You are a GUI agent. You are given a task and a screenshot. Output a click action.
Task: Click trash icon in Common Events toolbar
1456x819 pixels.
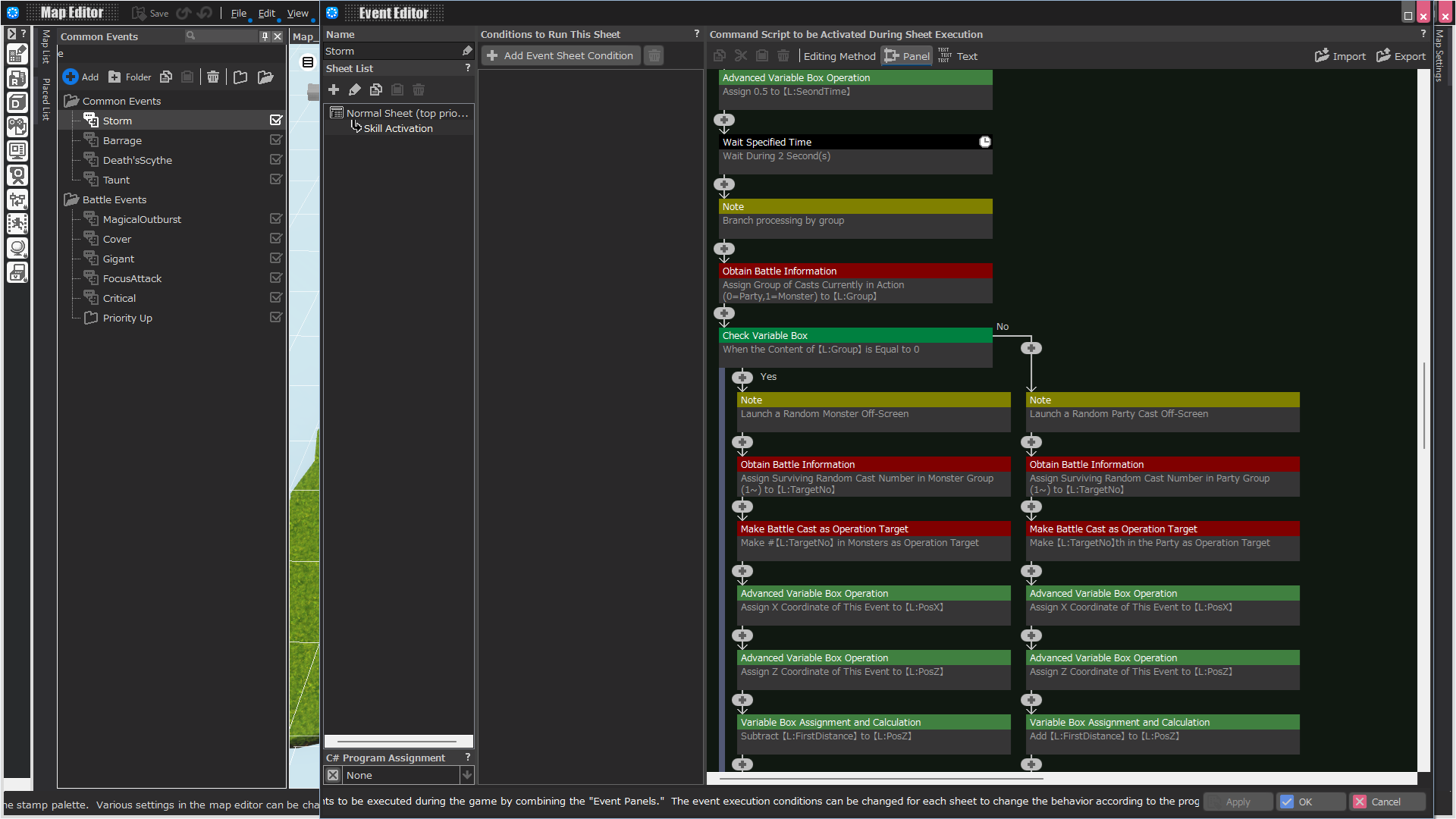213,77
